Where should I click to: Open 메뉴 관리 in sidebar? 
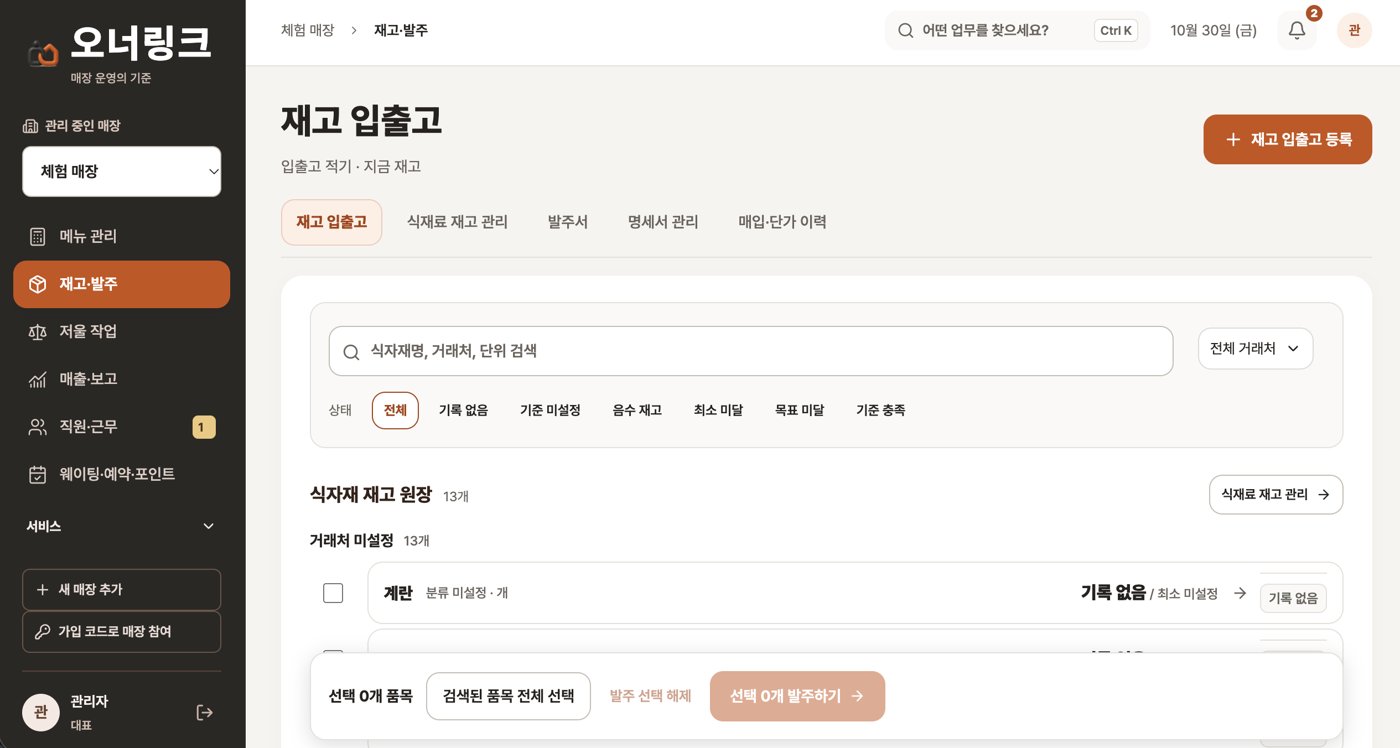coord(121,237)
